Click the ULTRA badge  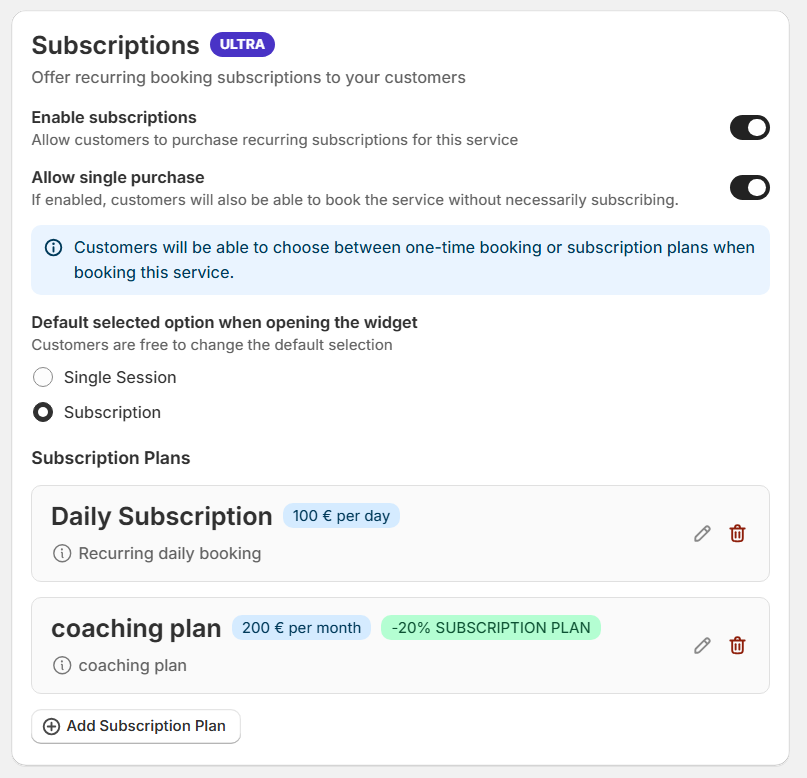242,45
